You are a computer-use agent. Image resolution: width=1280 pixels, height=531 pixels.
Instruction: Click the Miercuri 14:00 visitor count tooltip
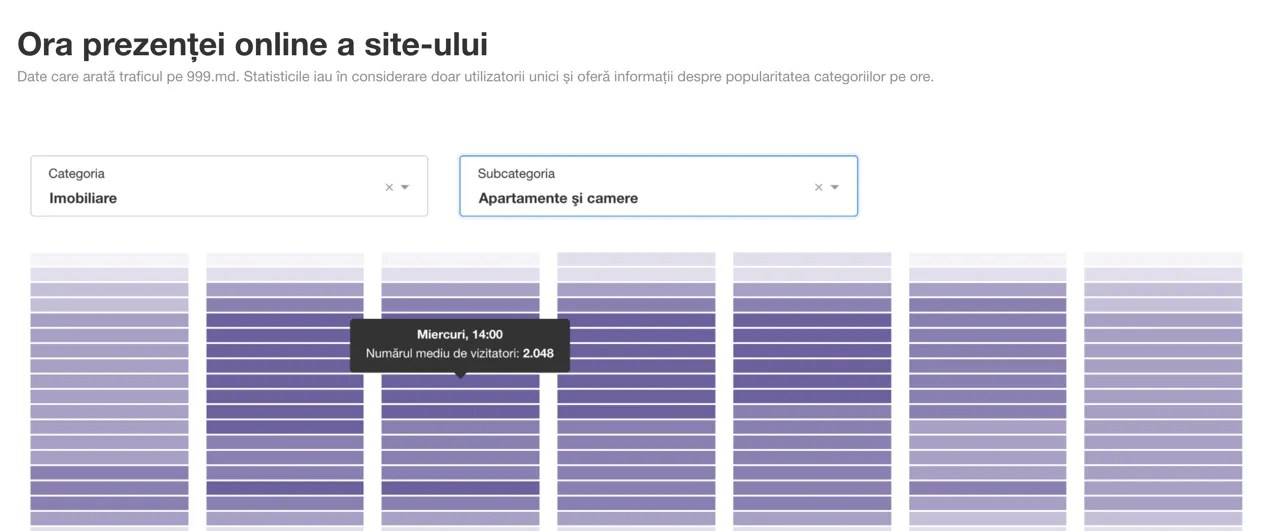click(460, 345)
